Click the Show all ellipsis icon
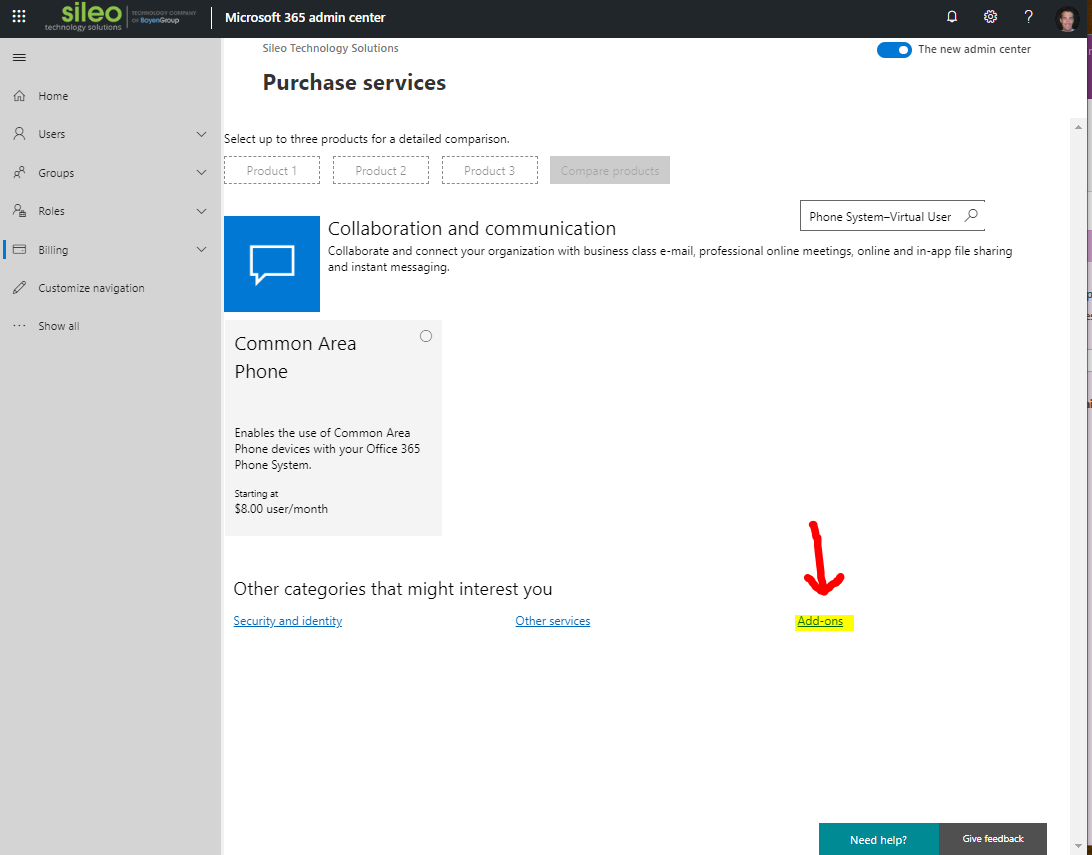This screenshot has height=855, width=1092. (20, 326)
